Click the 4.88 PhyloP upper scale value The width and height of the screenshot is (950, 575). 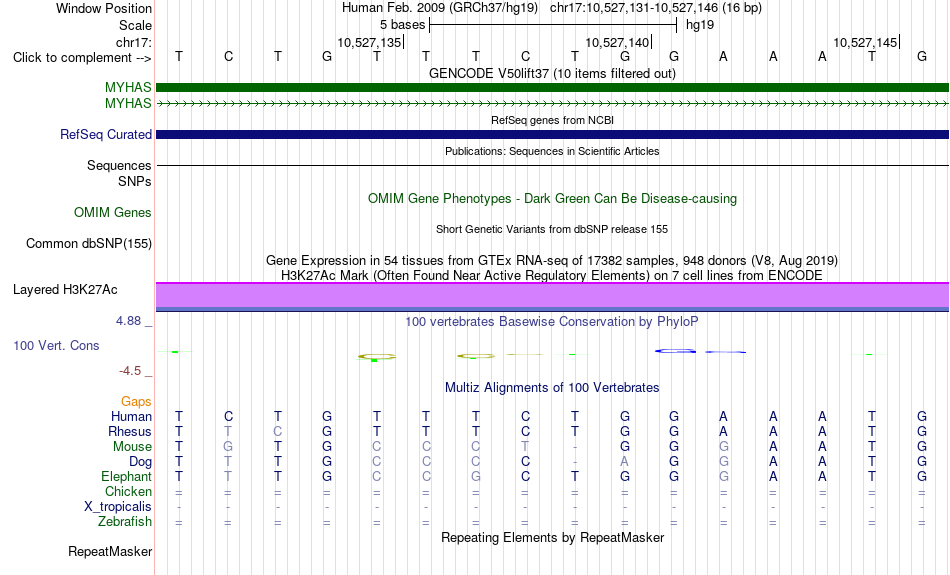[128, 321]
